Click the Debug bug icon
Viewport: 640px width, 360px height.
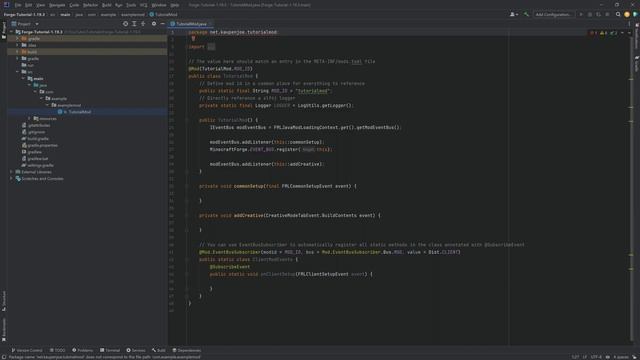pos(590,14)
